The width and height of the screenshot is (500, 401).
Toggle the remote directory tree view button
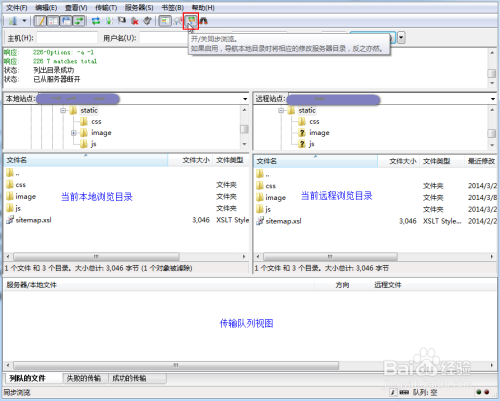66,21
